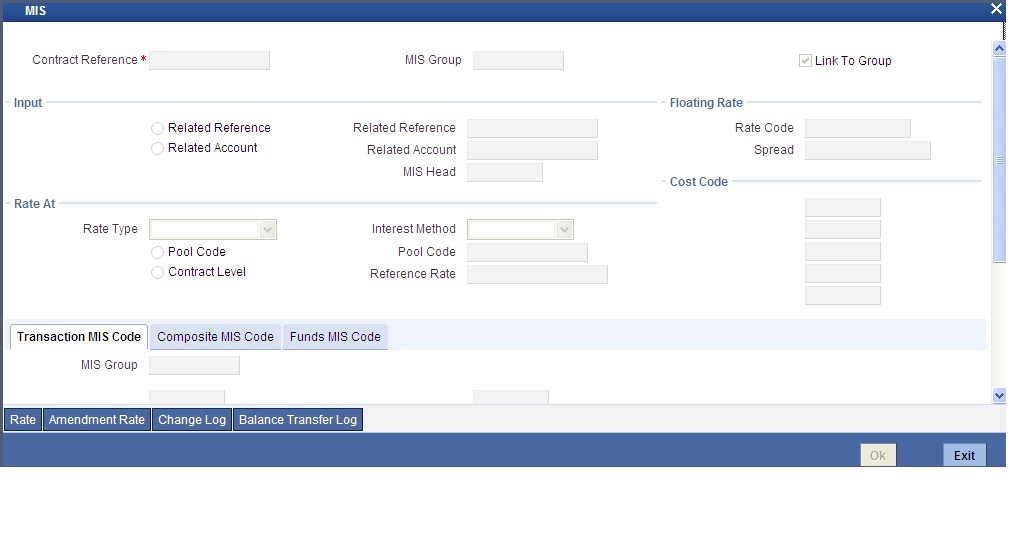This screenshot has height=547, width=1022.
Task: Click the vertical scrollbar thumb
Action: 999,160
